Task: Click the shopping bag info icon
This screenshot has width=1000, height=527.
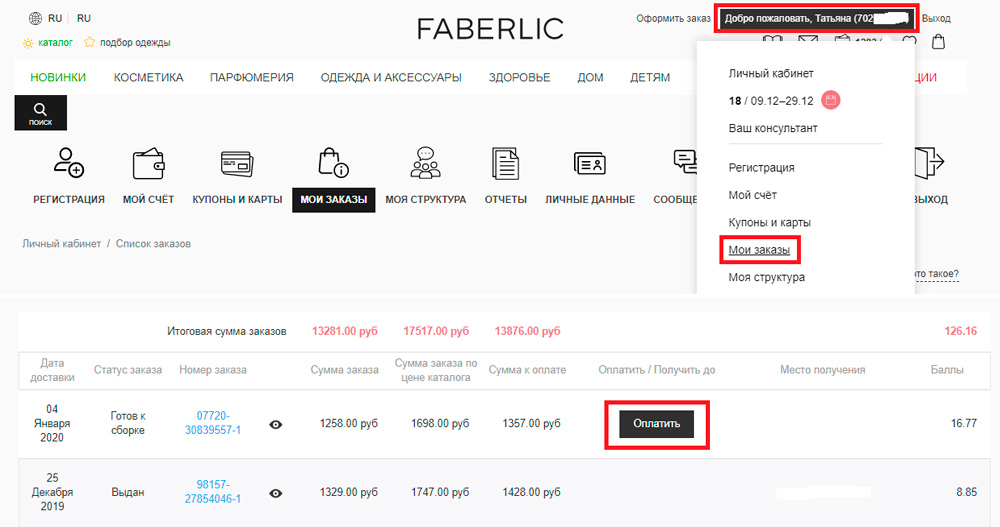Action: tap(333, 163)
